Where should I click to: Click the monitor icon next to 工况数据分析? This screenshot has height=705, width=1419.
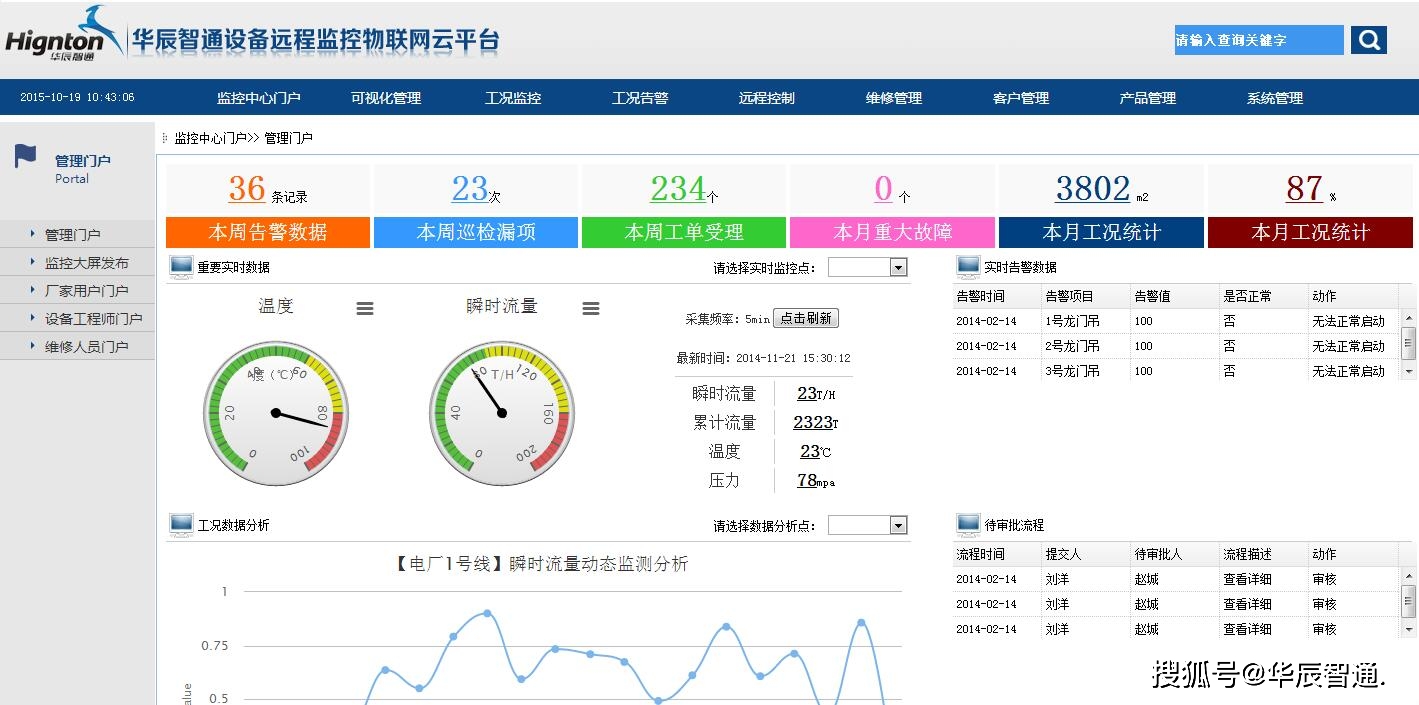point(181,525)
